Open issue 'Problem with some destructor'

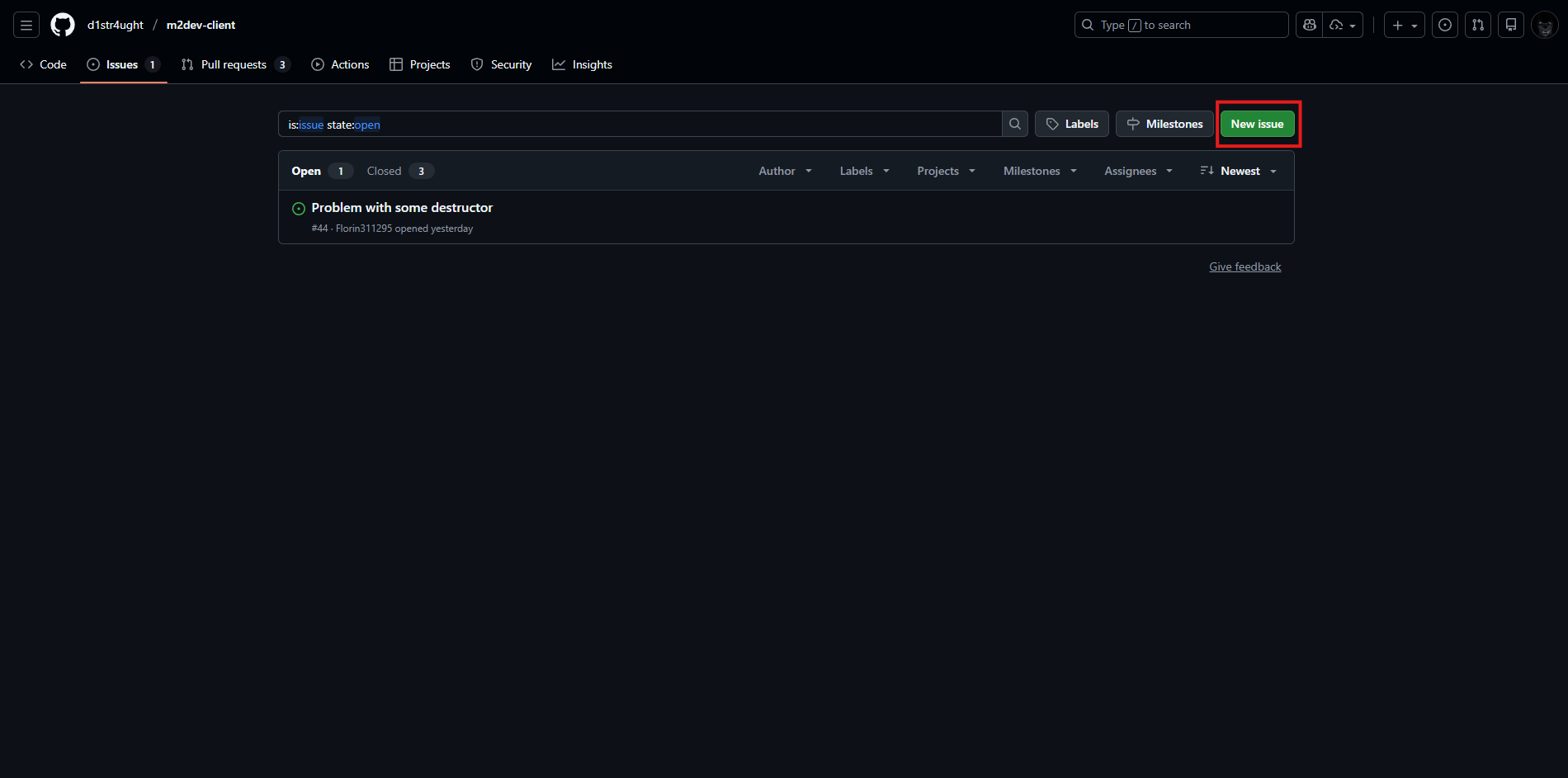click(x=402, y=208)
